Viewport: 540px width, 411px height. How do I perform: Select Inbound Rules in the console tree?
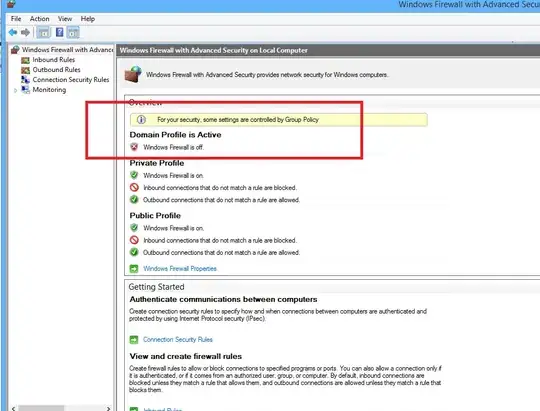click(x=54, y=60)
